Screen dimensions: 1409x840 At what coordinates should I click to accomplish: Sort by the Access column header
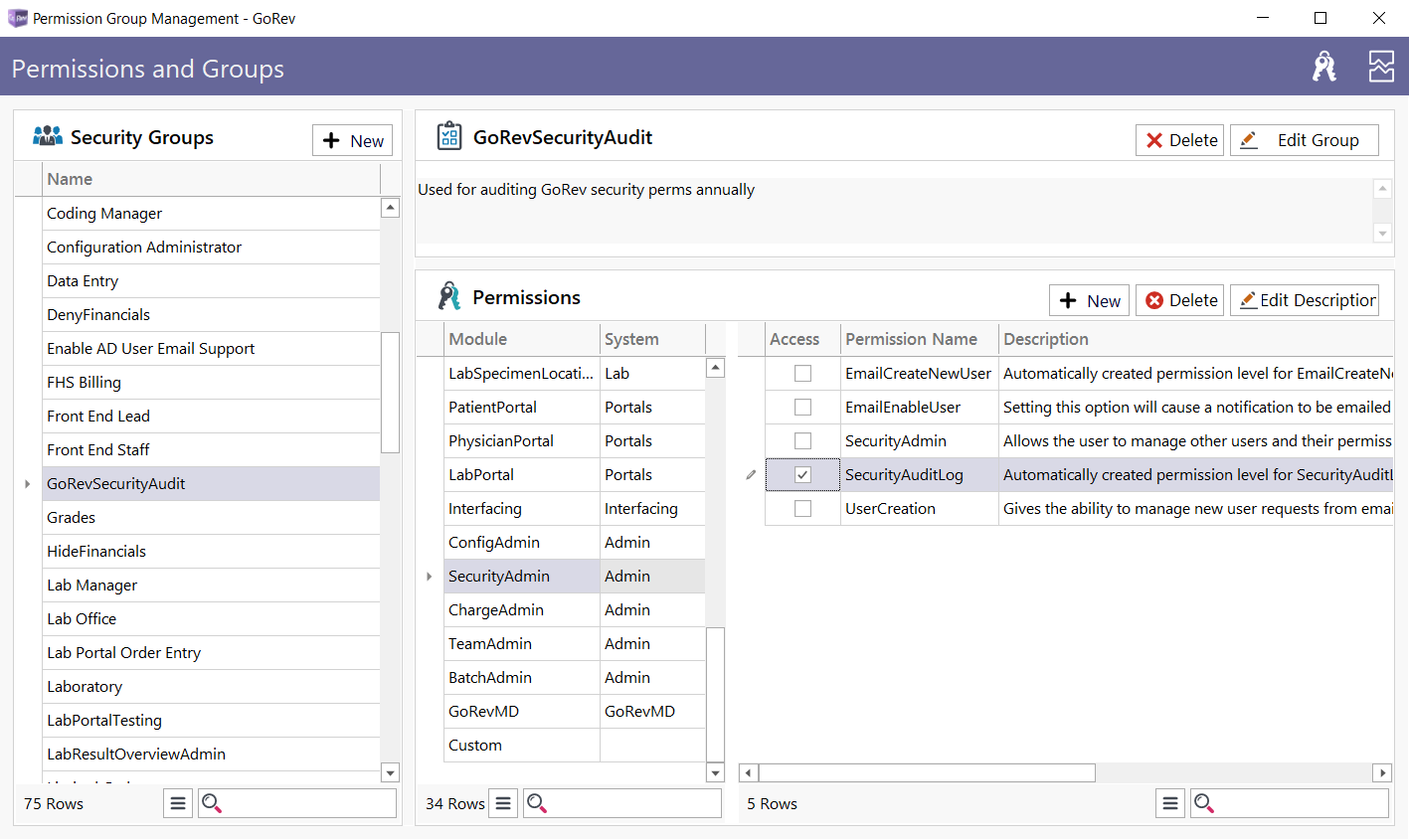pos(802,339)
